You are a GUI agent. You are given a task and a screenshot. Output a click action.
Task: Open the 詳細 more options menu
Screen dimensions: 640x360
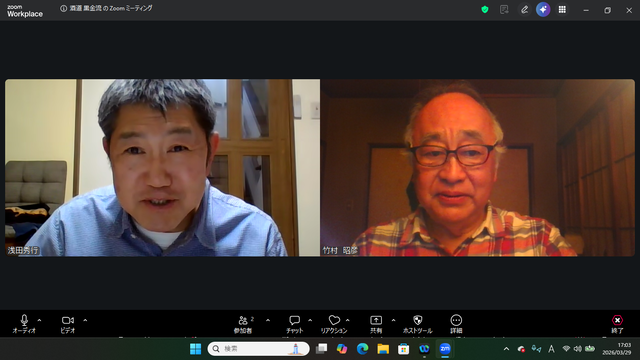(x=456, y=324)
